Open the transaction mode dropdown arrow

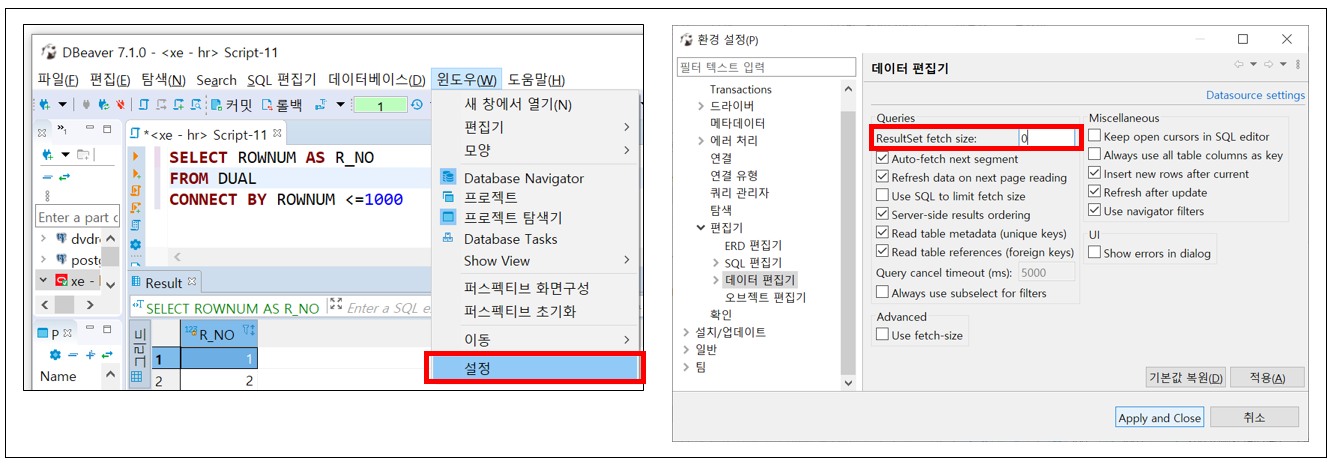tap(340, 104)
